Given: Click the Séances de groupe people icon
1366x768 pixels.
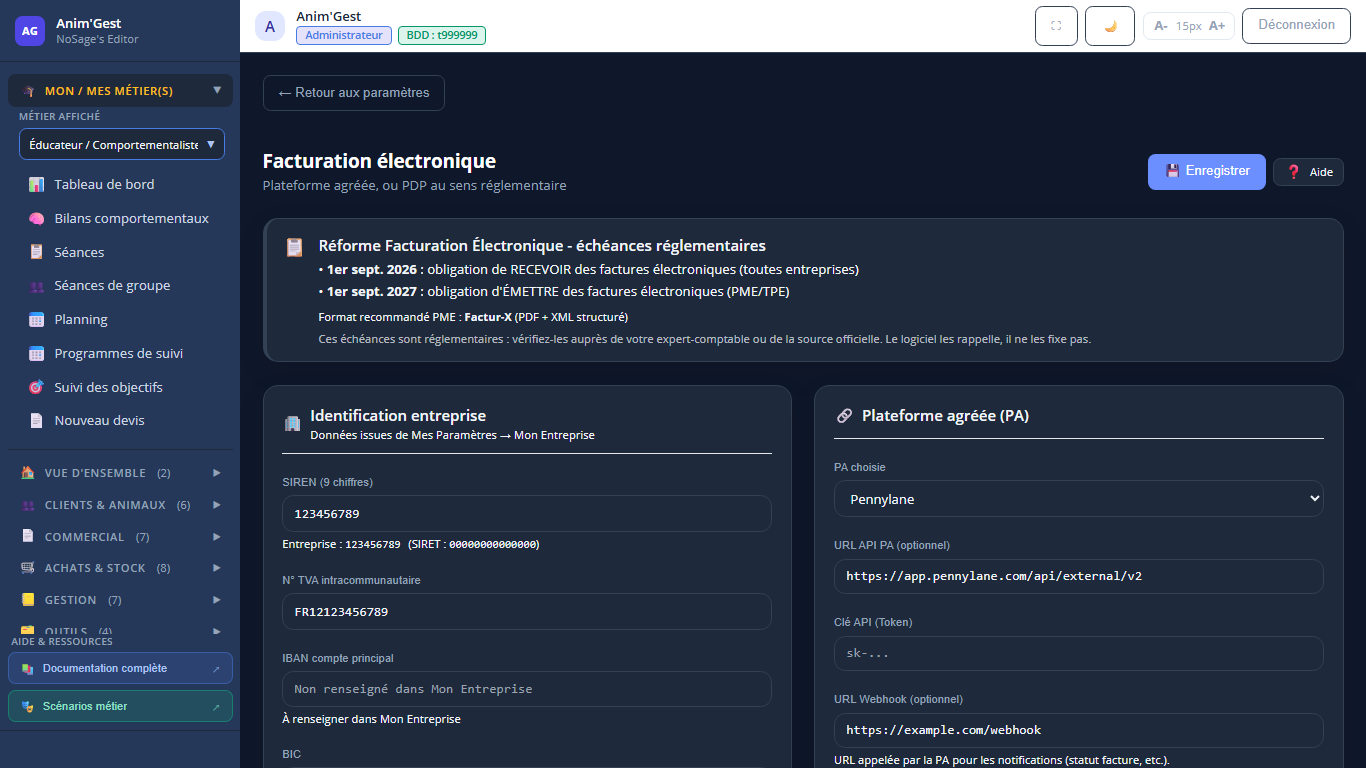Looking at the screenshot, I should (36, 286).
